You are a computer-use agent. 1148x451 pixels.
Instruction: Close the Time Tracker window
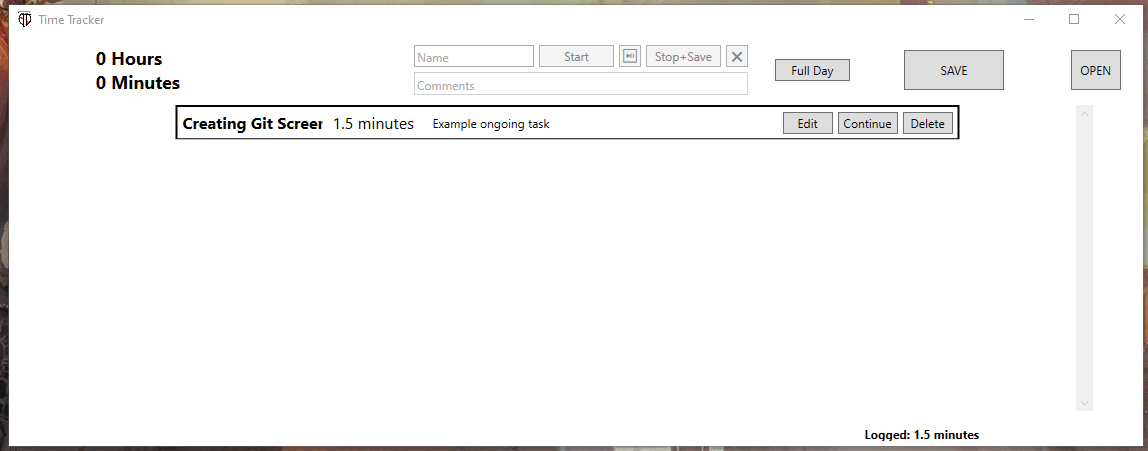point(1119,20)
